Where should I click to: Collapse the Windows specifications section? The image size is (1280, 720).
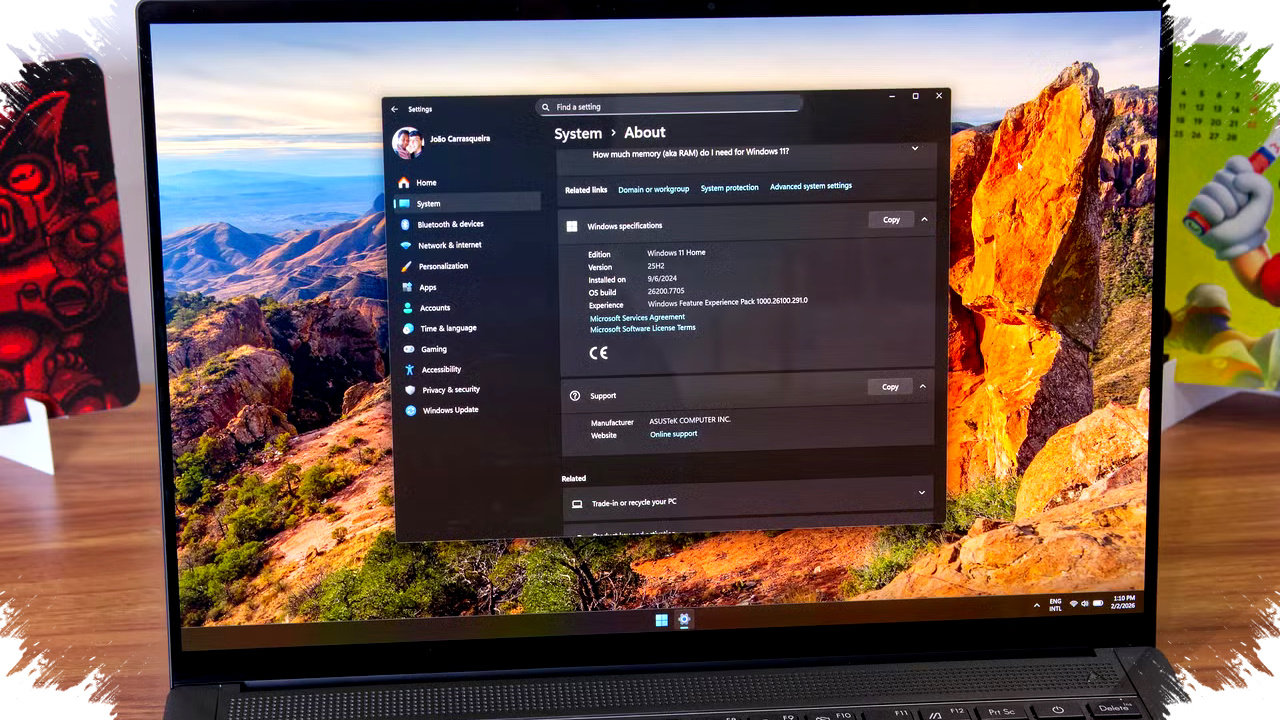(x=924, y=220)
